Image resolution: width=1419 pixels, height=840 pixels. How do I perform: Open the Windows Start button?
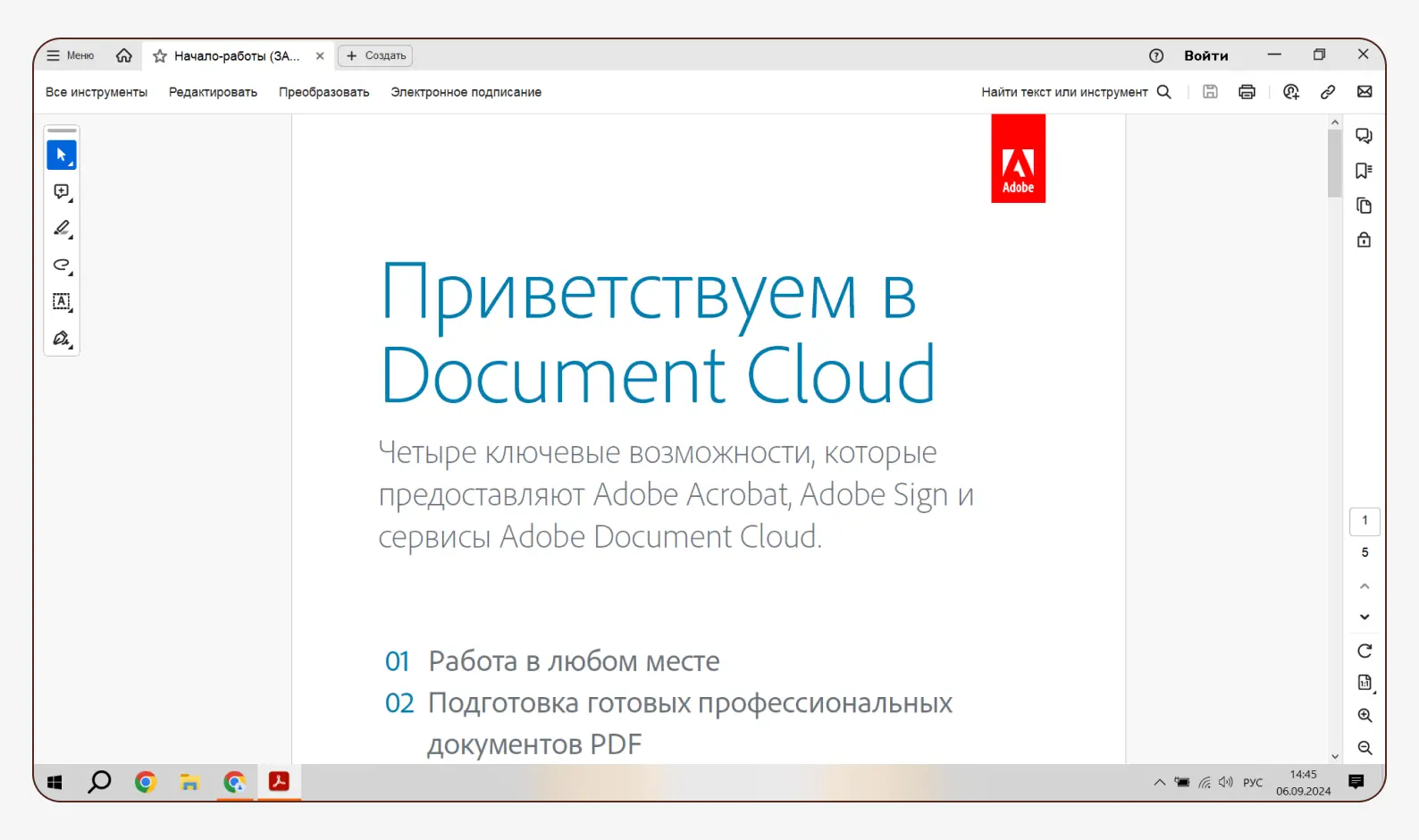point(55,783)
